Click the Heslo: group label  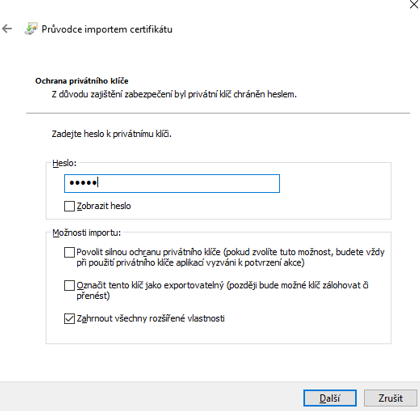click(x=65, y=163)
